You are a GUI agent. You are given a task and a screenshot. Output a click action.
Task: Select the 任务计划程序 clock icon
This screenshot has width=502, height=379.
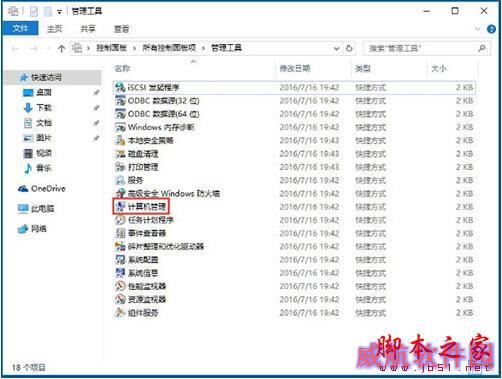click(x=120, y=220)
